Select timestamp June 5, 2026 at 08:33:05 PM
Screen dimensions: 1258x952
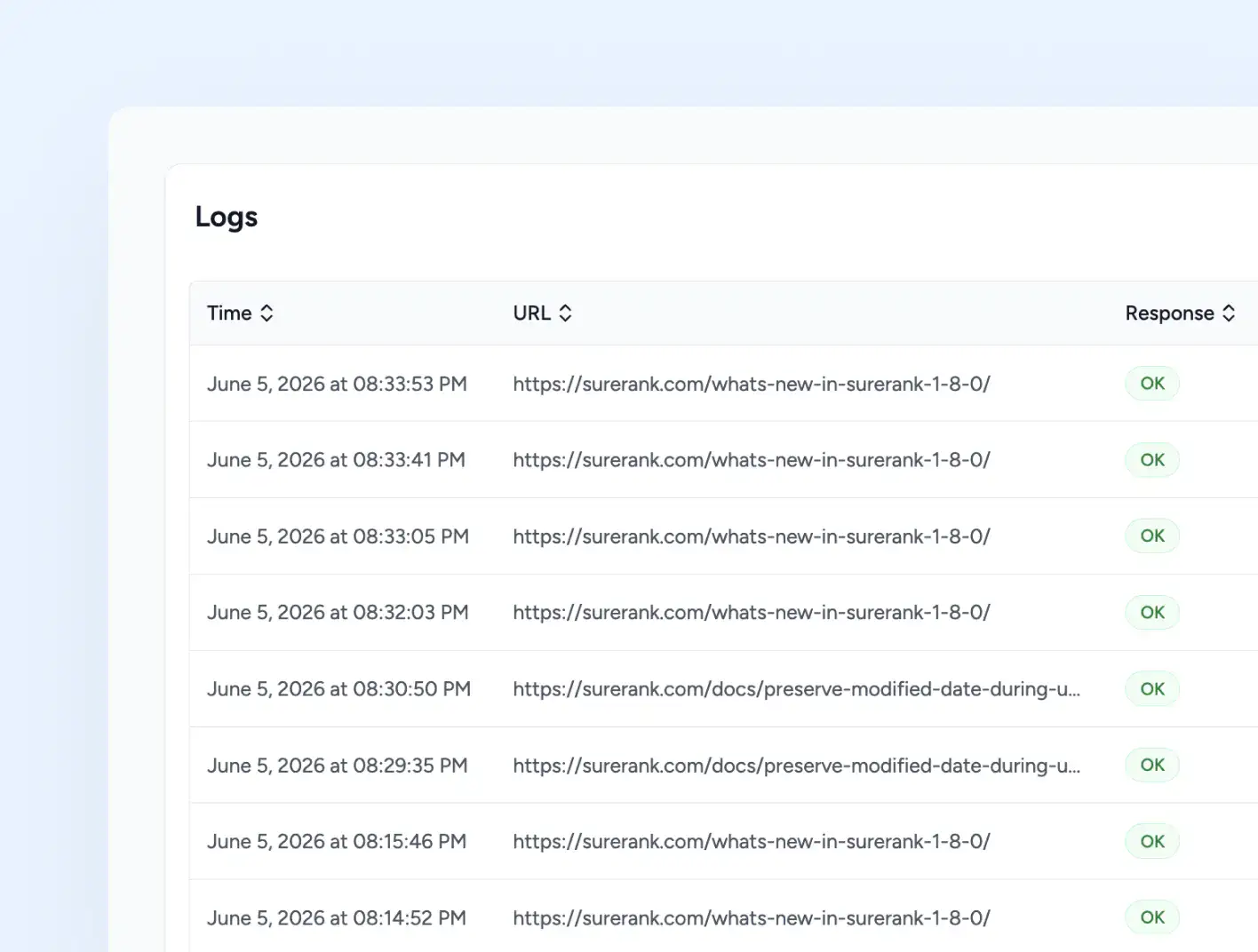point(338,536)
